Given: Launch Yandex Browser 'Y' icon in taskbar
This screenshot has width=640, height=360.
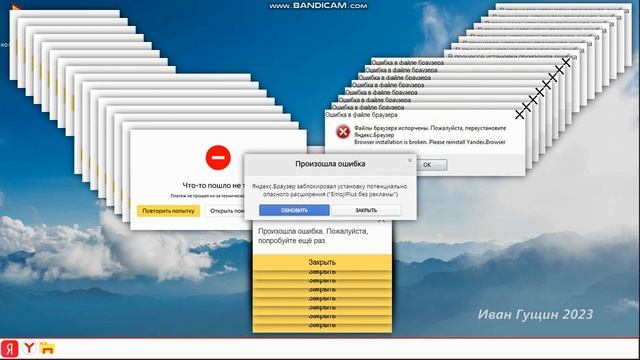Looking at the screenshot, I should point(29,348).
